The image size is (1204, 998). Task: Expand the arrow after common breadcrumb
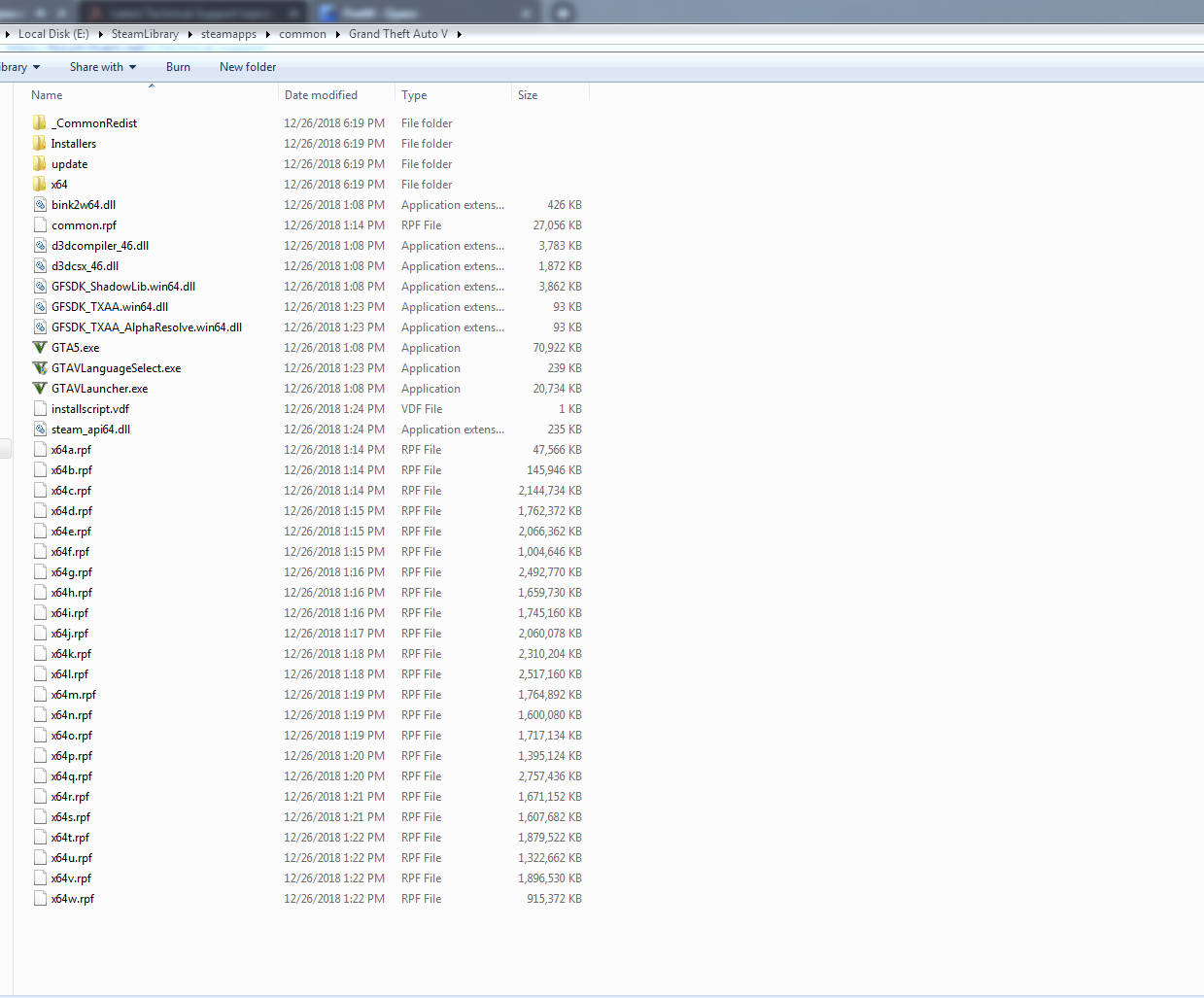338,34
